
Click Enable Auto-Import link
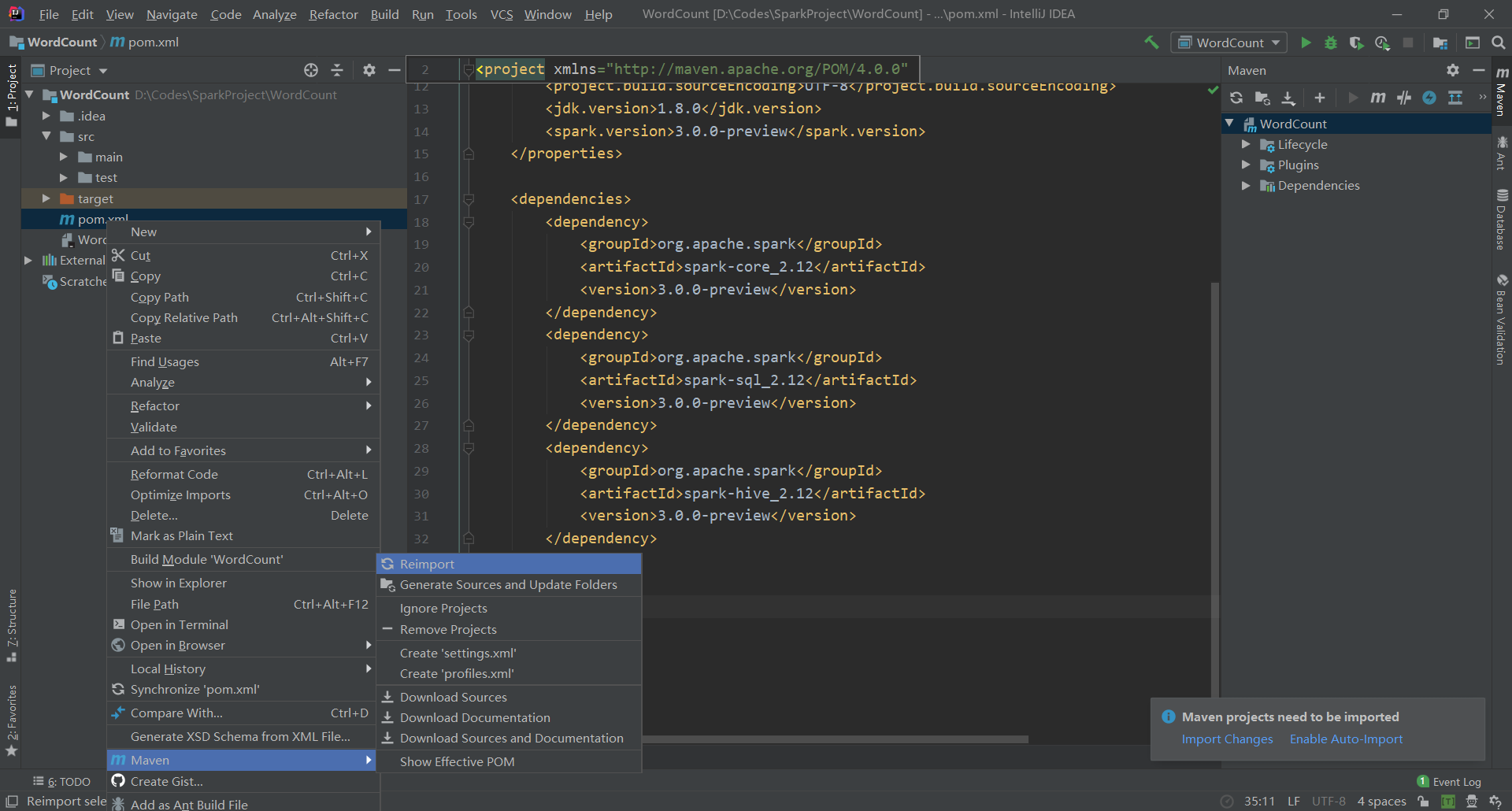pyautogui.click(x=1346, y=739)
